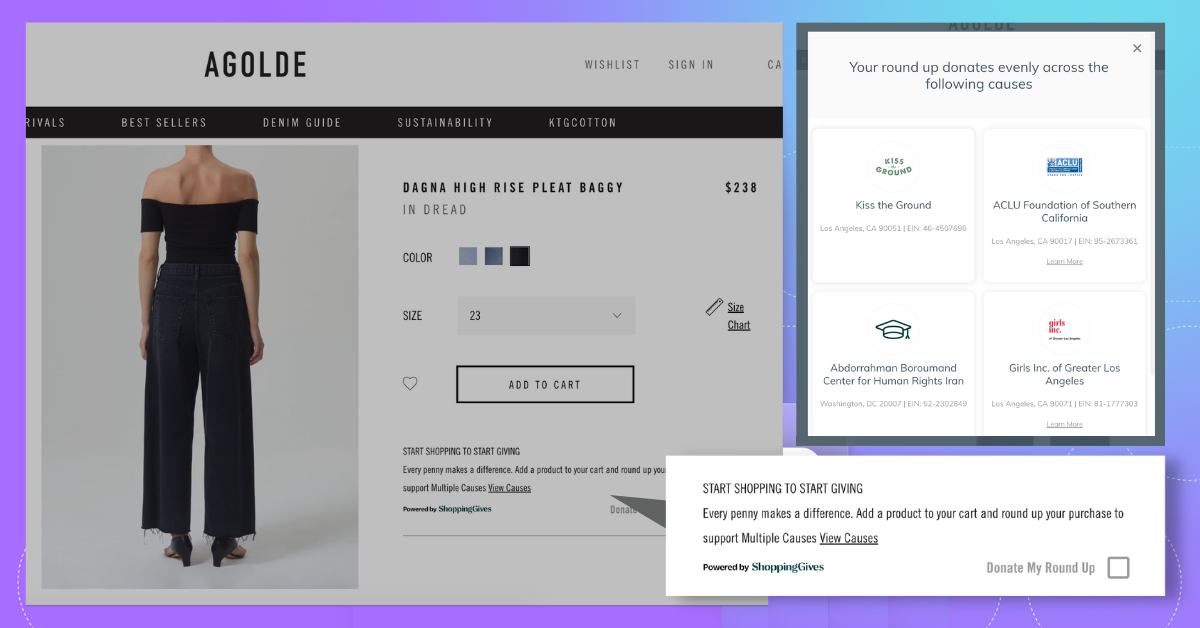The height and width of the screenshot is (628, 1200).
Task: Check the Donate My Round Up checkbox
Action: point(1118,568)
